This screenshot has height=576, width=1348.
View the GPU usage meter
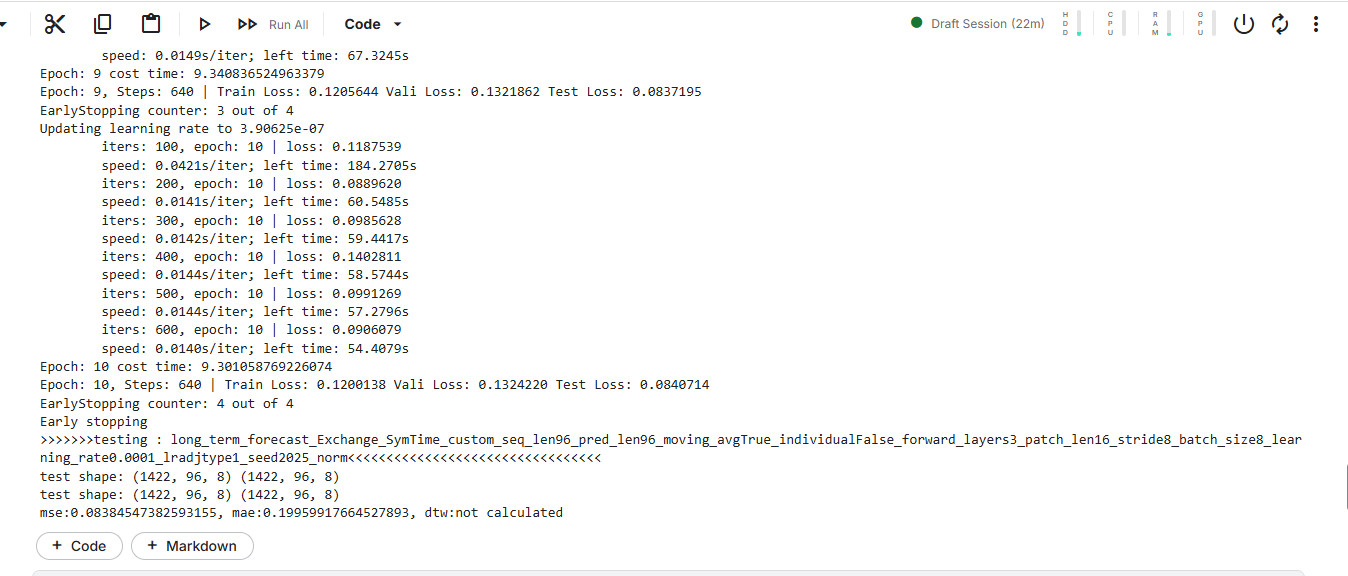[1206, 24]
